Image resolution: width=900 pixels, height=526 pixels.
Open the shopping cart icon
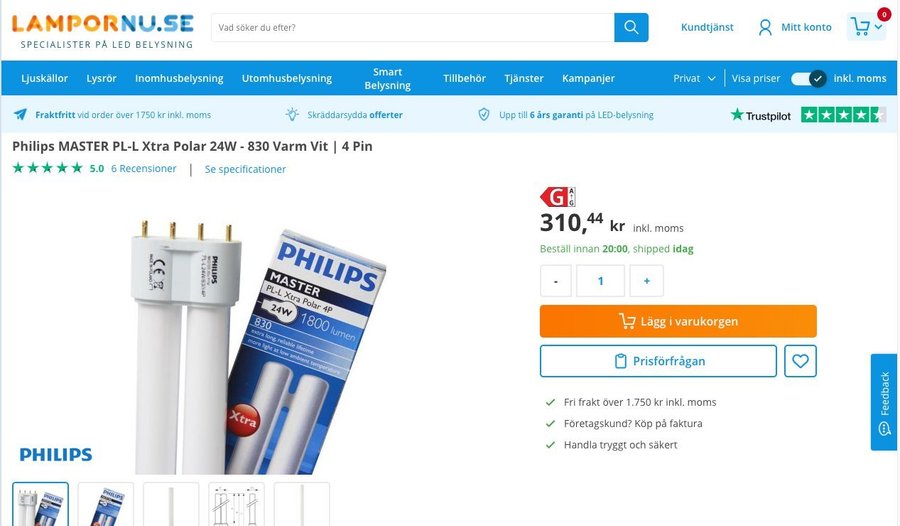[860, 27]
